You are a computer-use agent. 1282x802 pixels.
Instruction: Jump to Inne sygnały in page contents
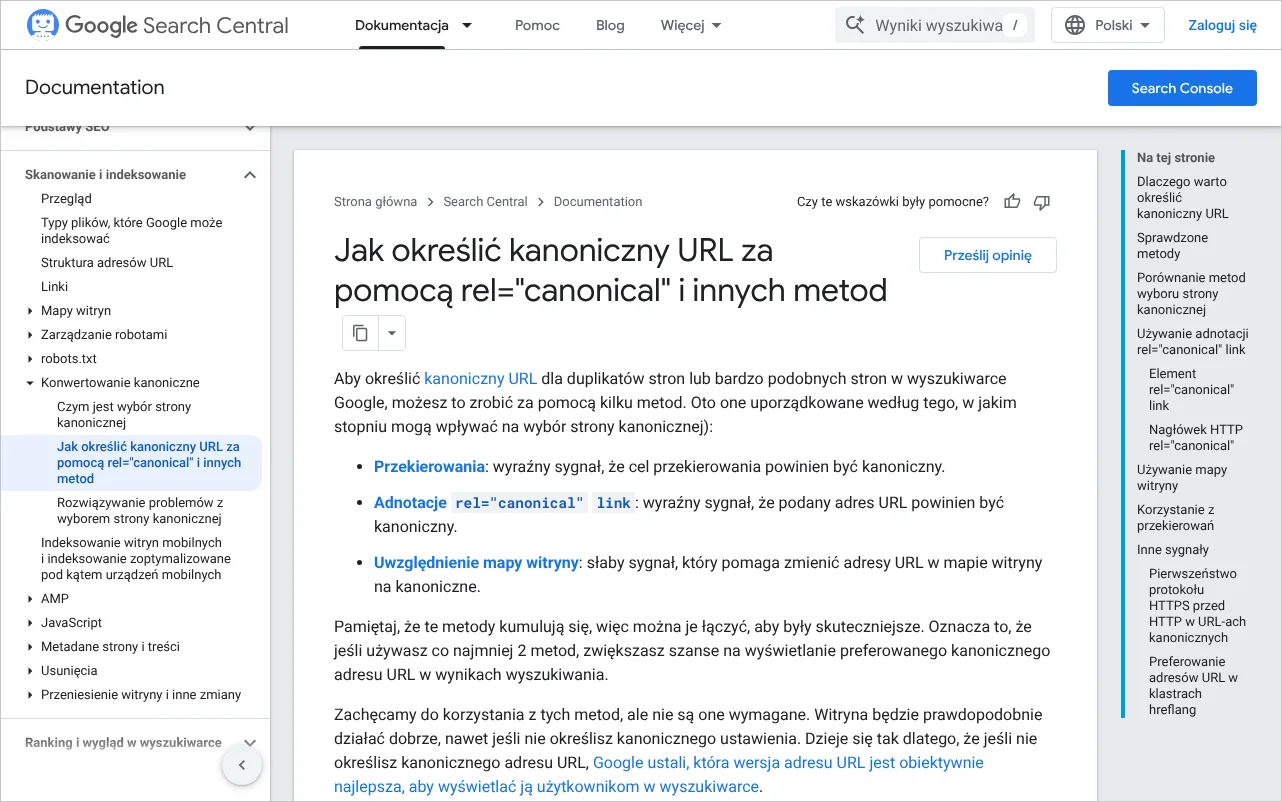(1172, 550)
